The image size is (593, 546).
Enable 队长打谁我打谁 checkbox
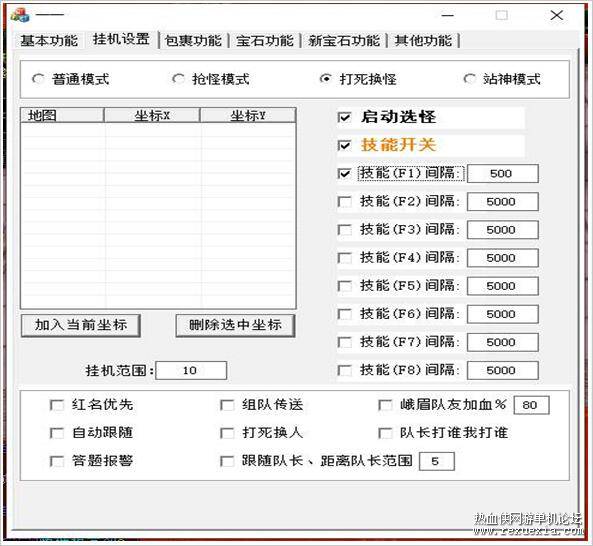tap(385, 433)
